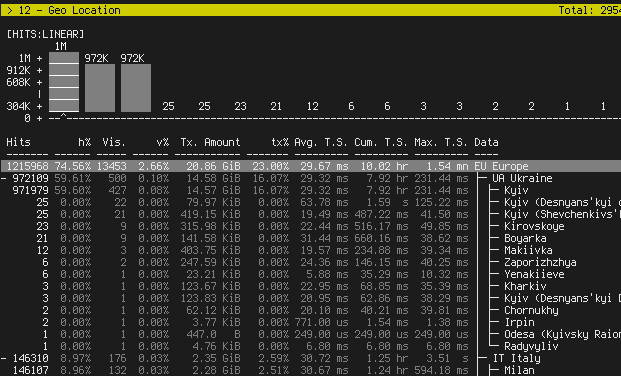Select the IT Italy tree entry

[516, 359]
